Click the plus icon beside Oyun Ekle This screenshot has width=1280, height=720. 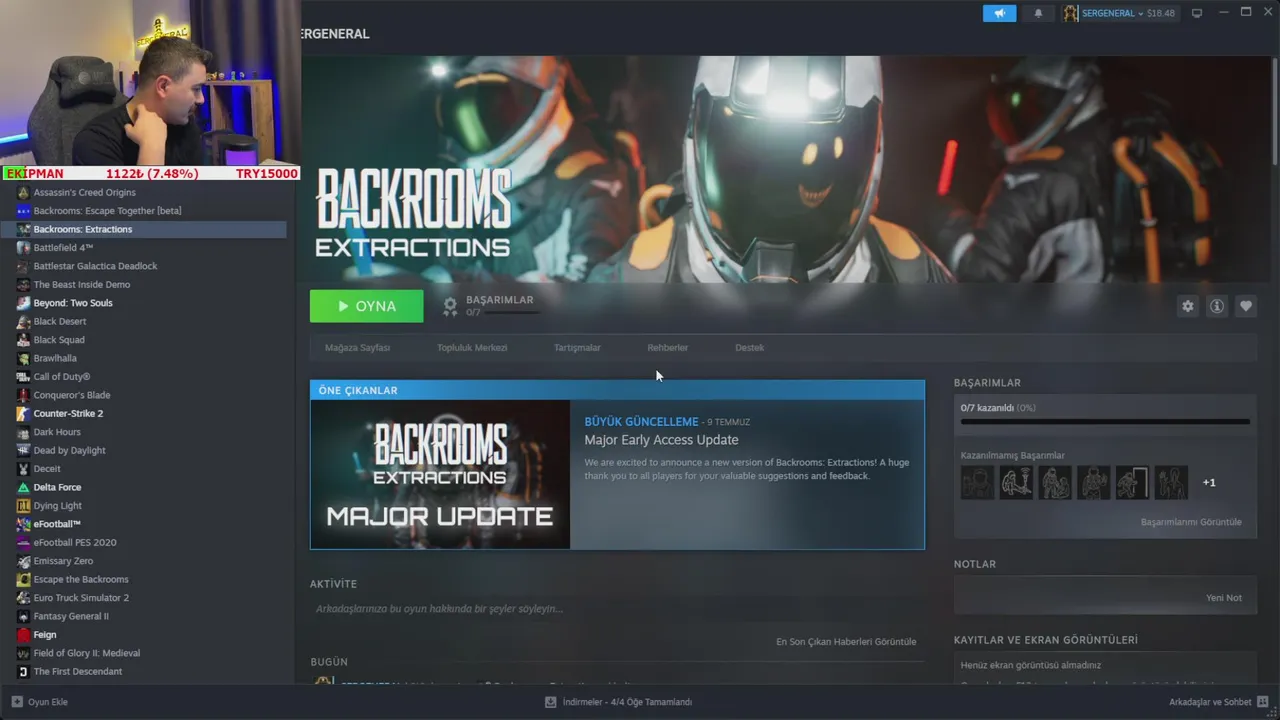[x=16, y=702]
